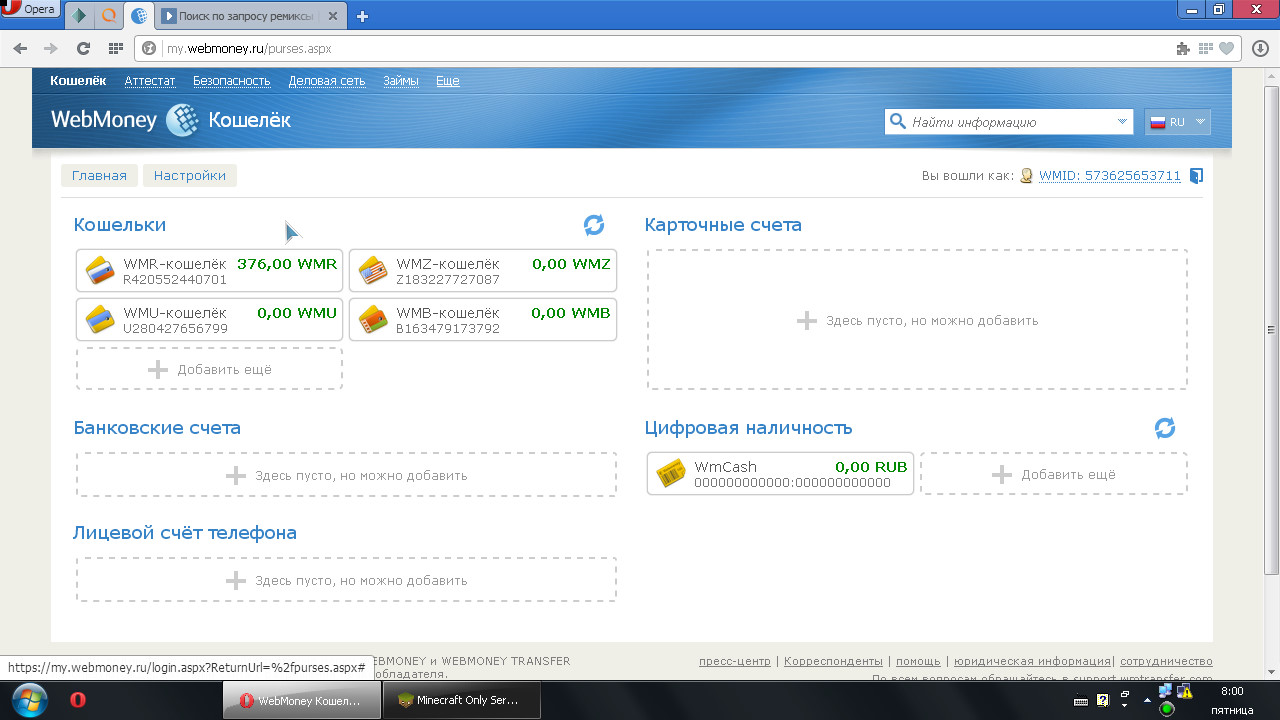The image size is (1280, 720).
Task: Close the 'Поиск по запросу ремиксы' tab
Action: coord(331,17)
